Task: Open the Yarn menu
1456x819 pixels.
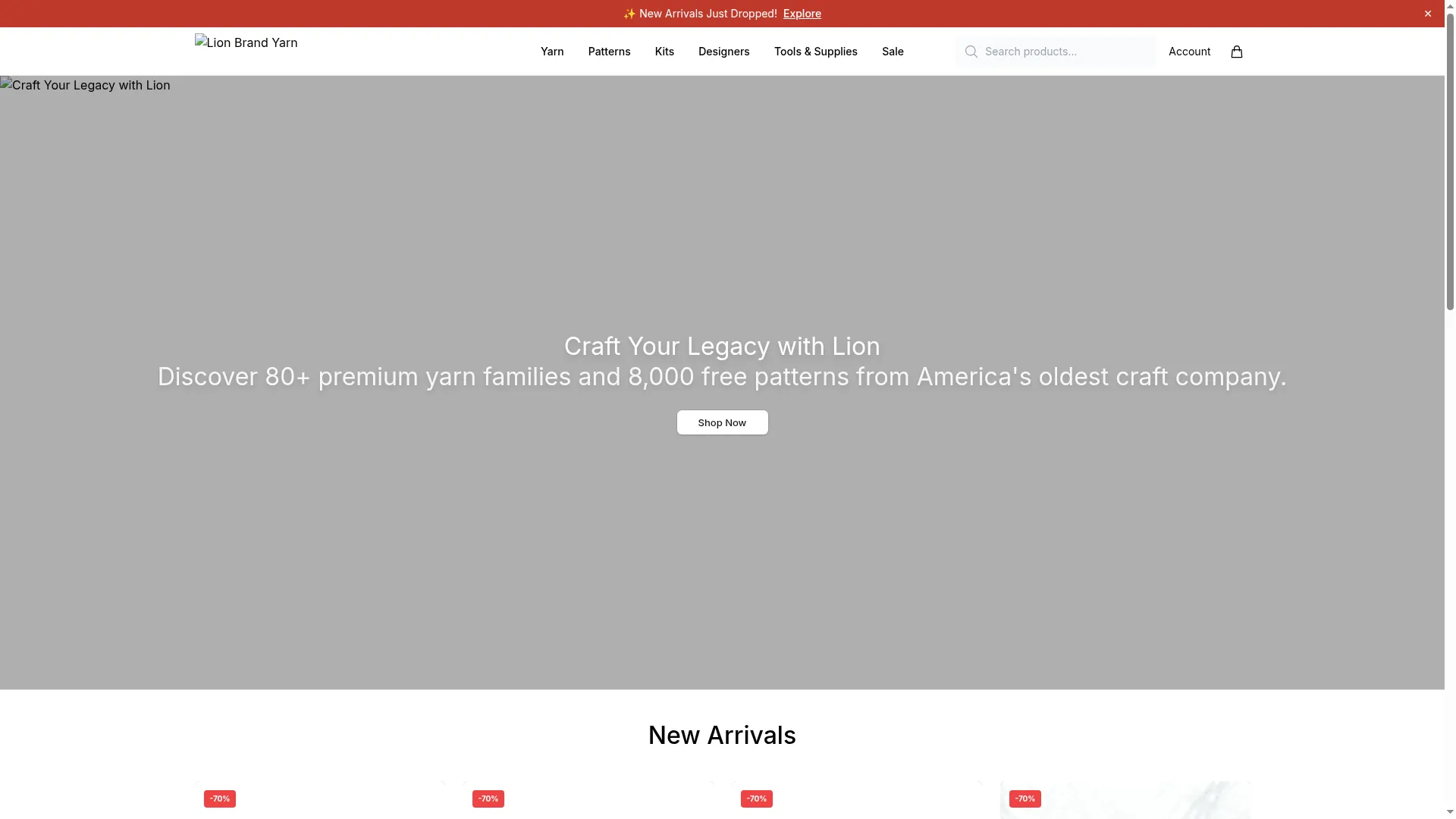Action: (552, 52)
